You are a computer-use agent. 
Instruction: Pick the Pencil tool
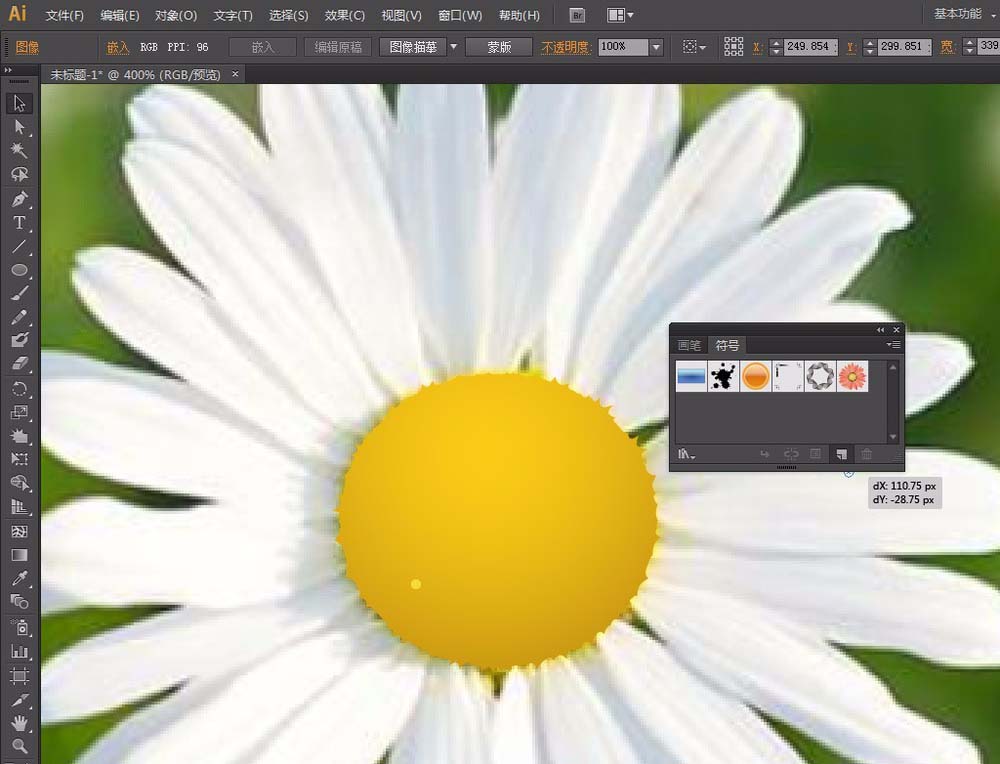[19, 317]
